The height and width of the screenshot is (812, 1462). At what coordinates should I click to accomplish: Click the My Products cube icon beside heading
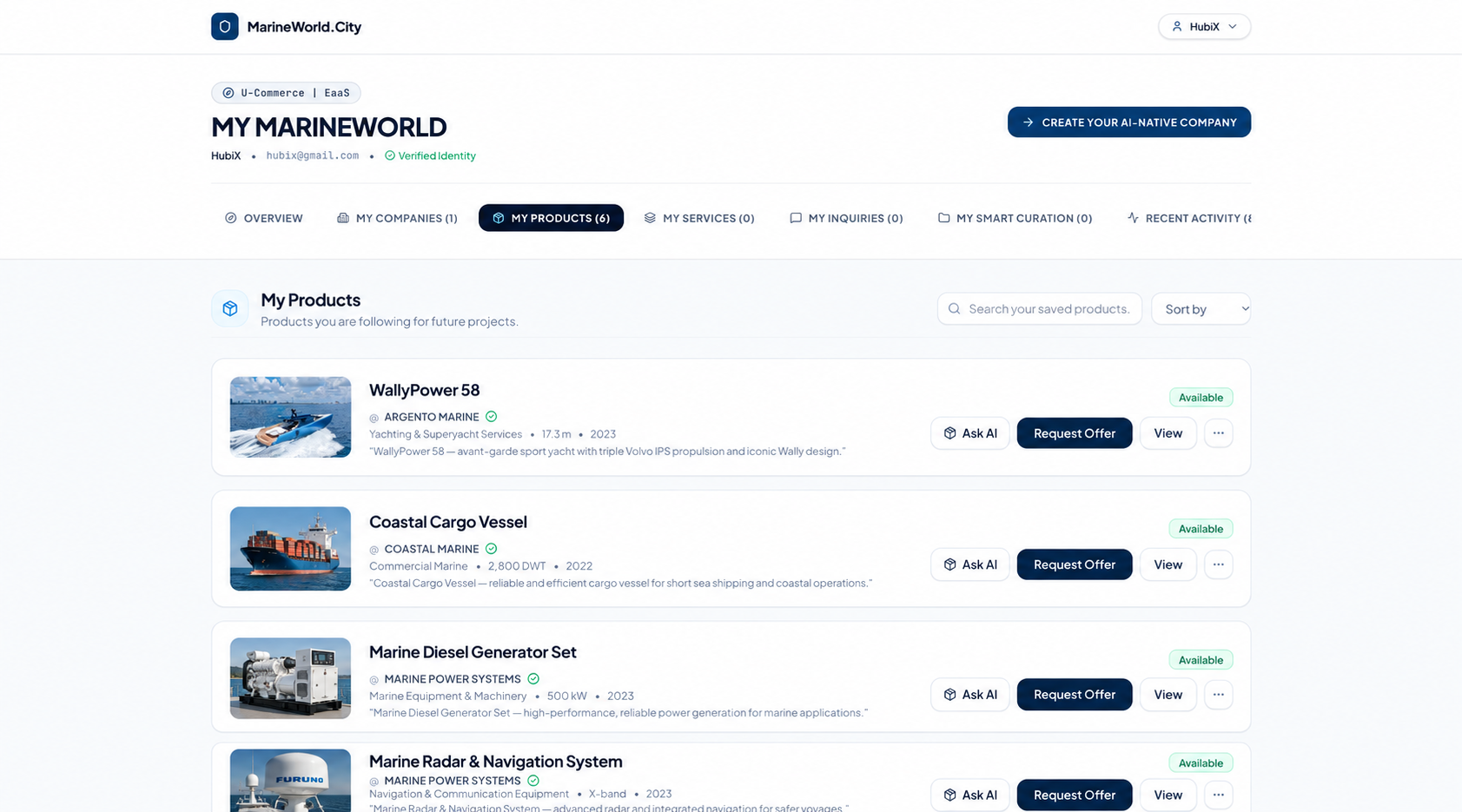(230, 308)
